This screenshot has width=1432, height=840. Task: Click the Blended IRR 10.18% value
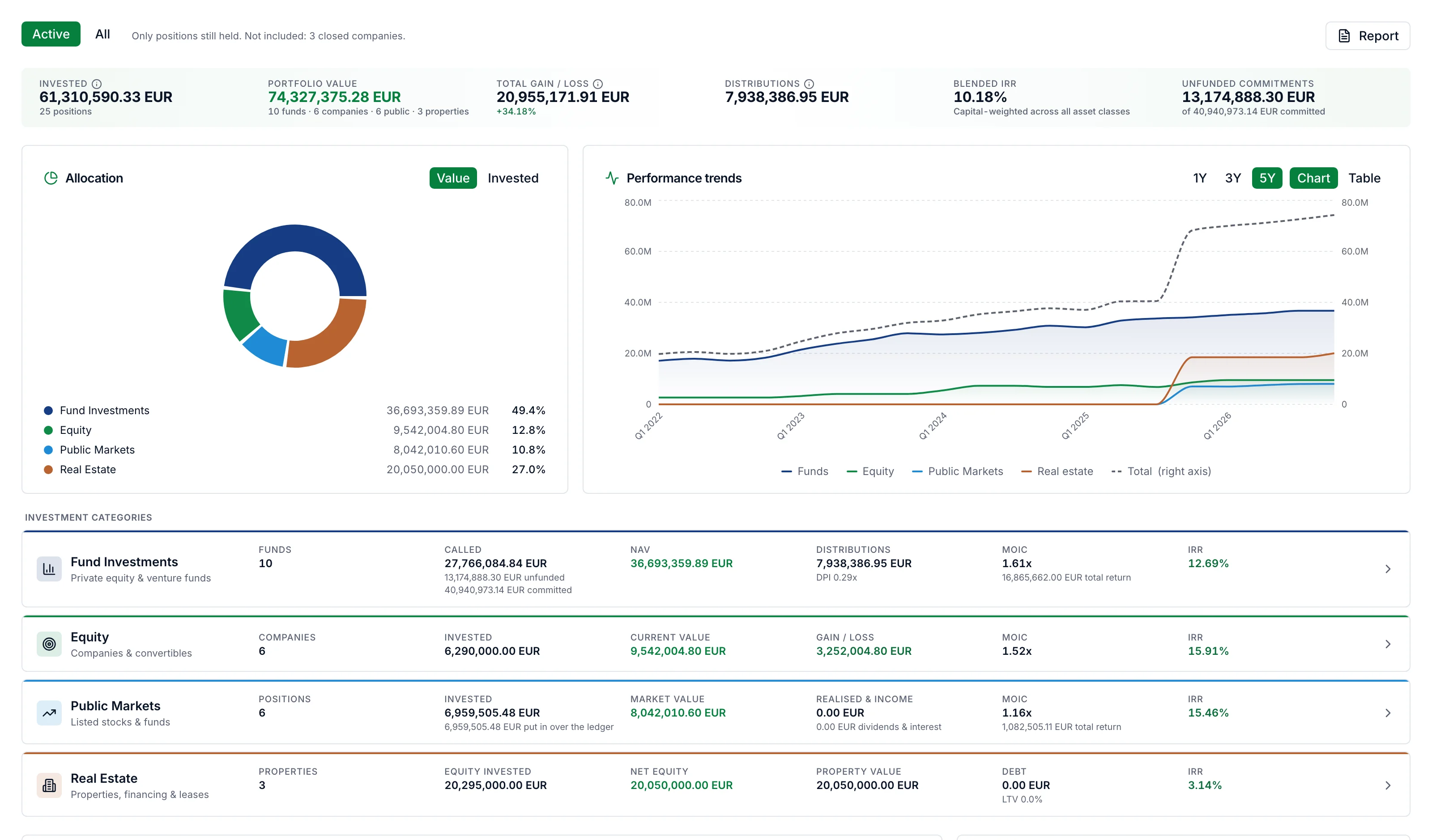pos(980,97)
